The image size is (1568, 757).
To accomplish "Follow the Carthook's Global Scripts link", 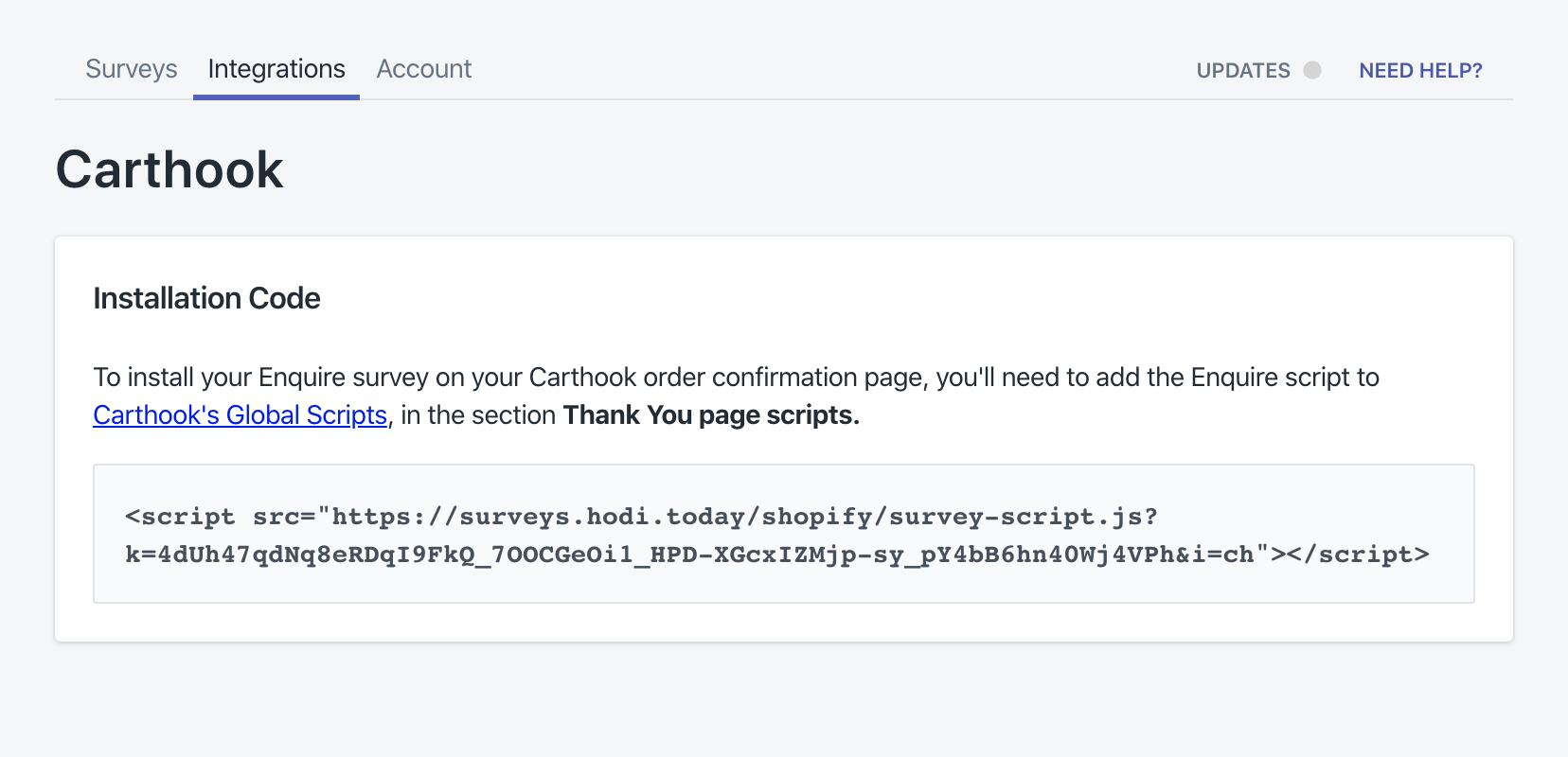I will pos(241,415).
